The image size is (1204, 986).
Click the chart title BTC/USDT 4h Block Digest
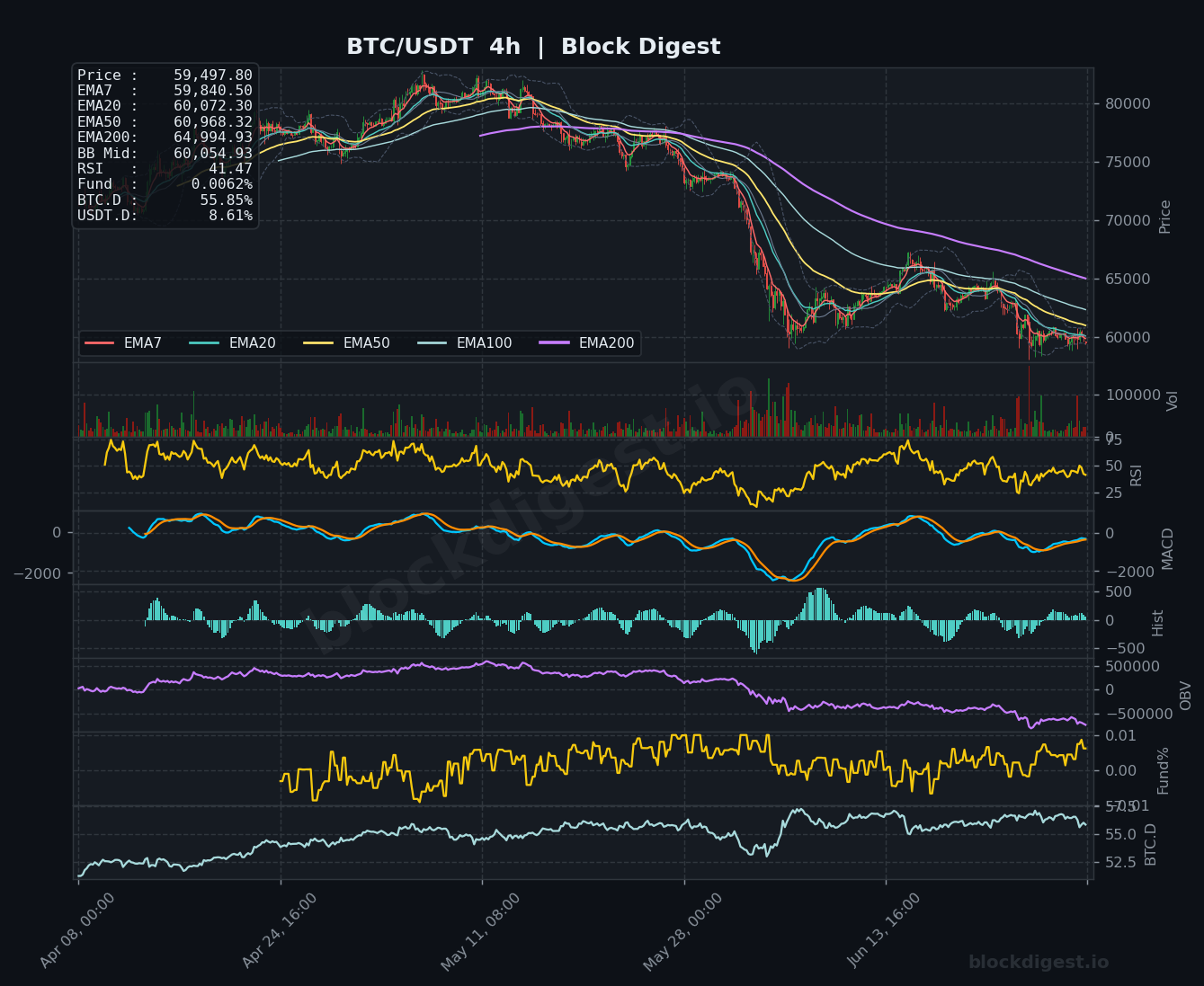533,47
